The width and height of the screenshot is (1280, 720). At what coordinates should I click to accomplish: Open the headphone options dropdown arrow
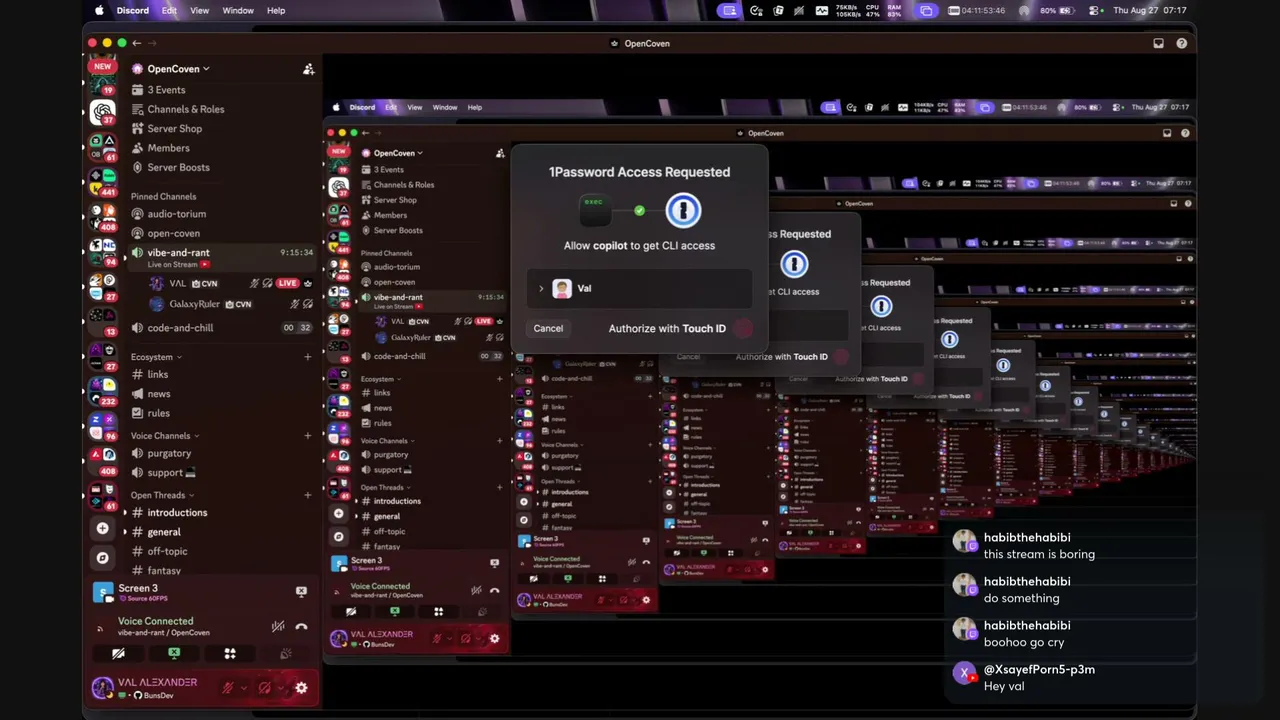pyautogui.click(x=280, y=688)
